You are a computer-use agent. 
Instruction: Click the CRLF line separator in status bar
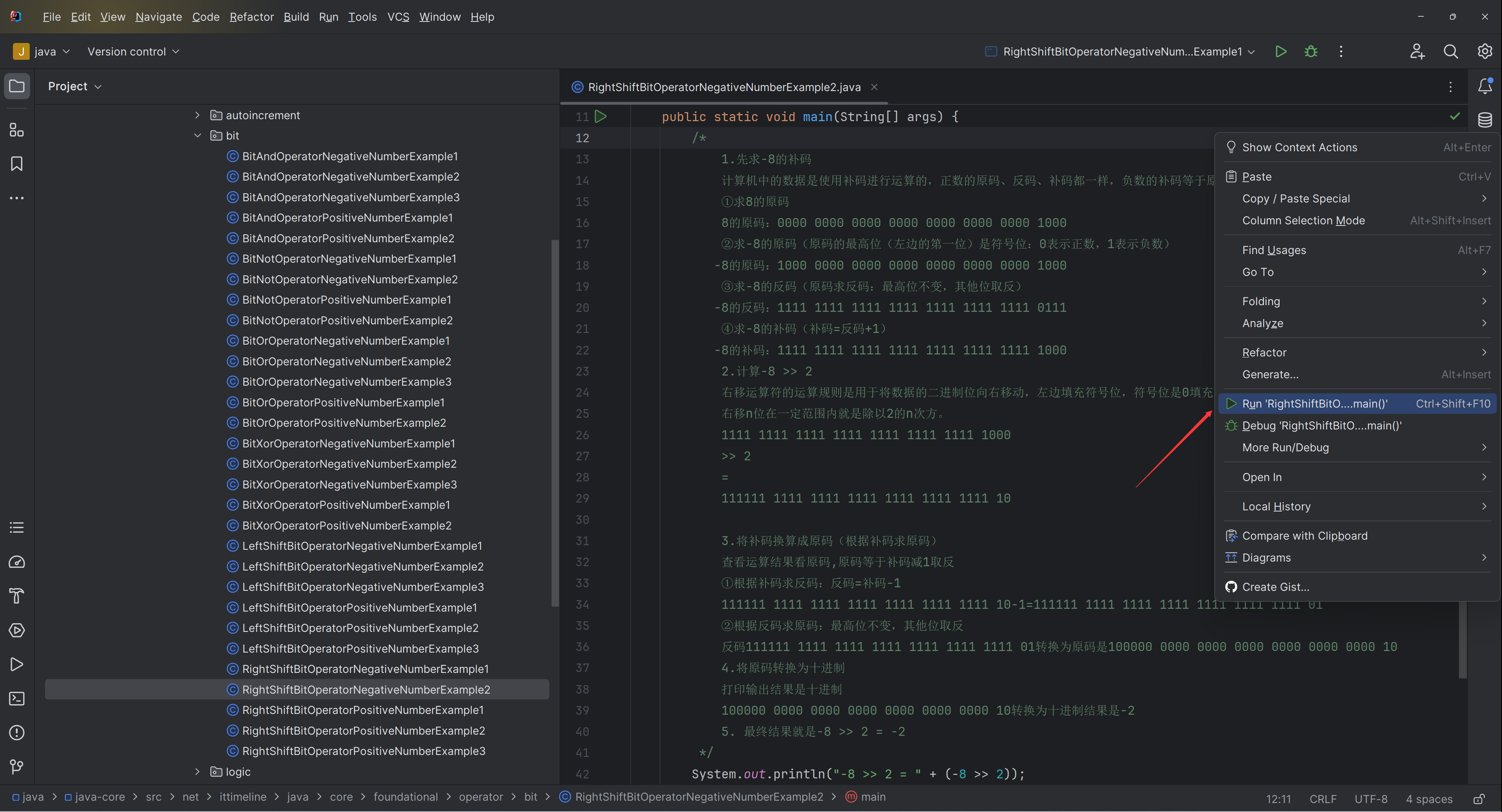pos(1323,799)
